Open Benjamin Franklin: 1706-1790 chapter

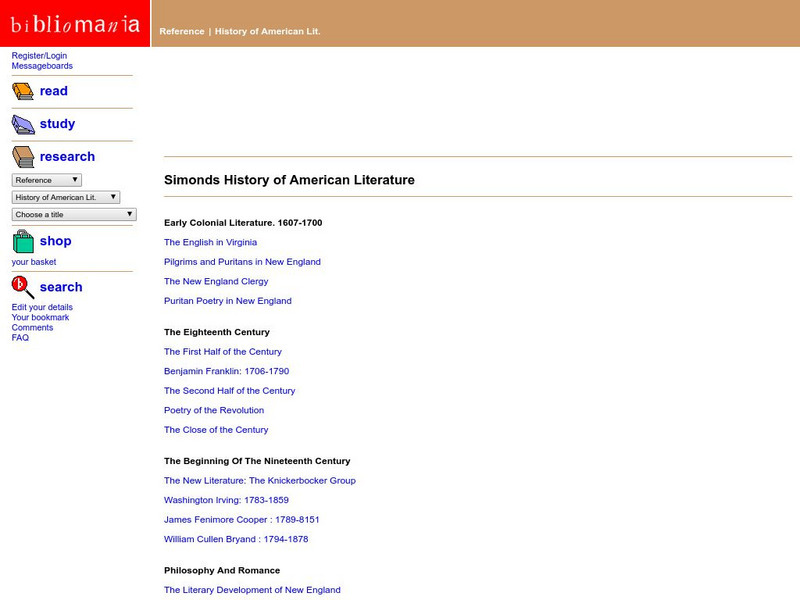pyautogui.click(x=227, y=371)
